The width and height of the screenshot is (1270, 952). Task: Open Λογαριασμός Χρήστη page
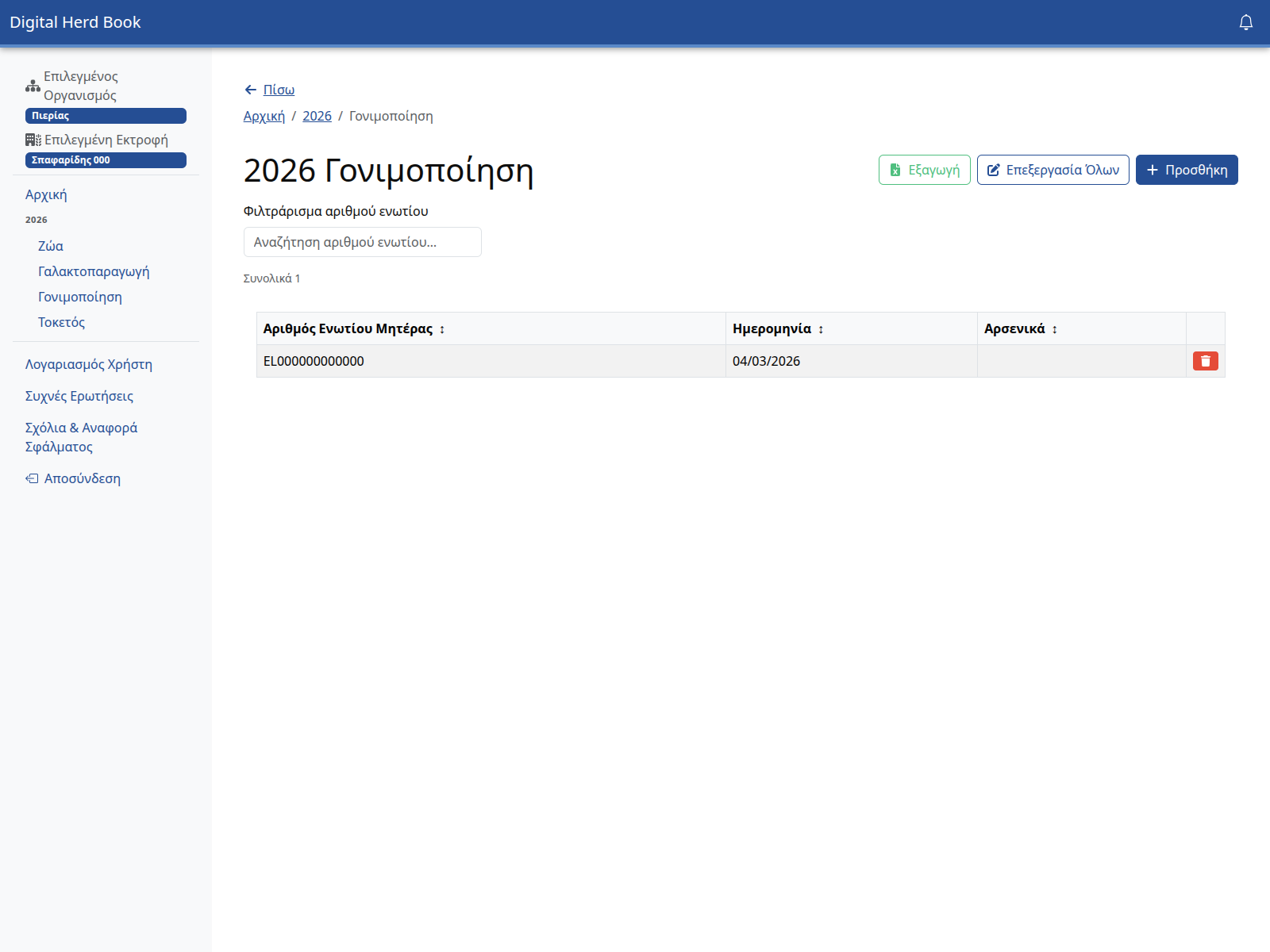tap(89, 364)
